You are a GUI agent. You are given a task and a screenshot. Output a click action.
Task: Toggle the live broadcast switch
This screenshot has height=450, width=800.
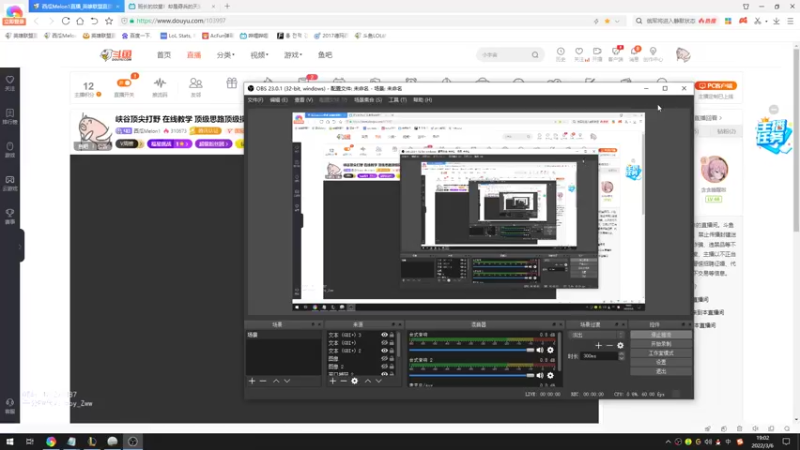[x=124, y=83]
